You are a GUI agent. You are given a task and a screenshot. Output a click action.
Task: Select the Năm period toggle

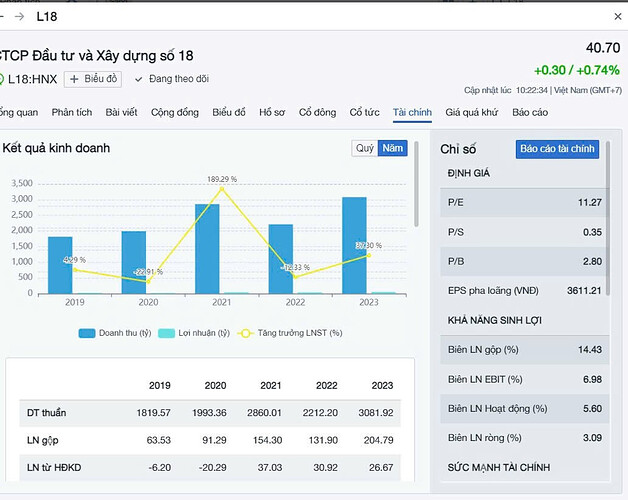(393, 148)
